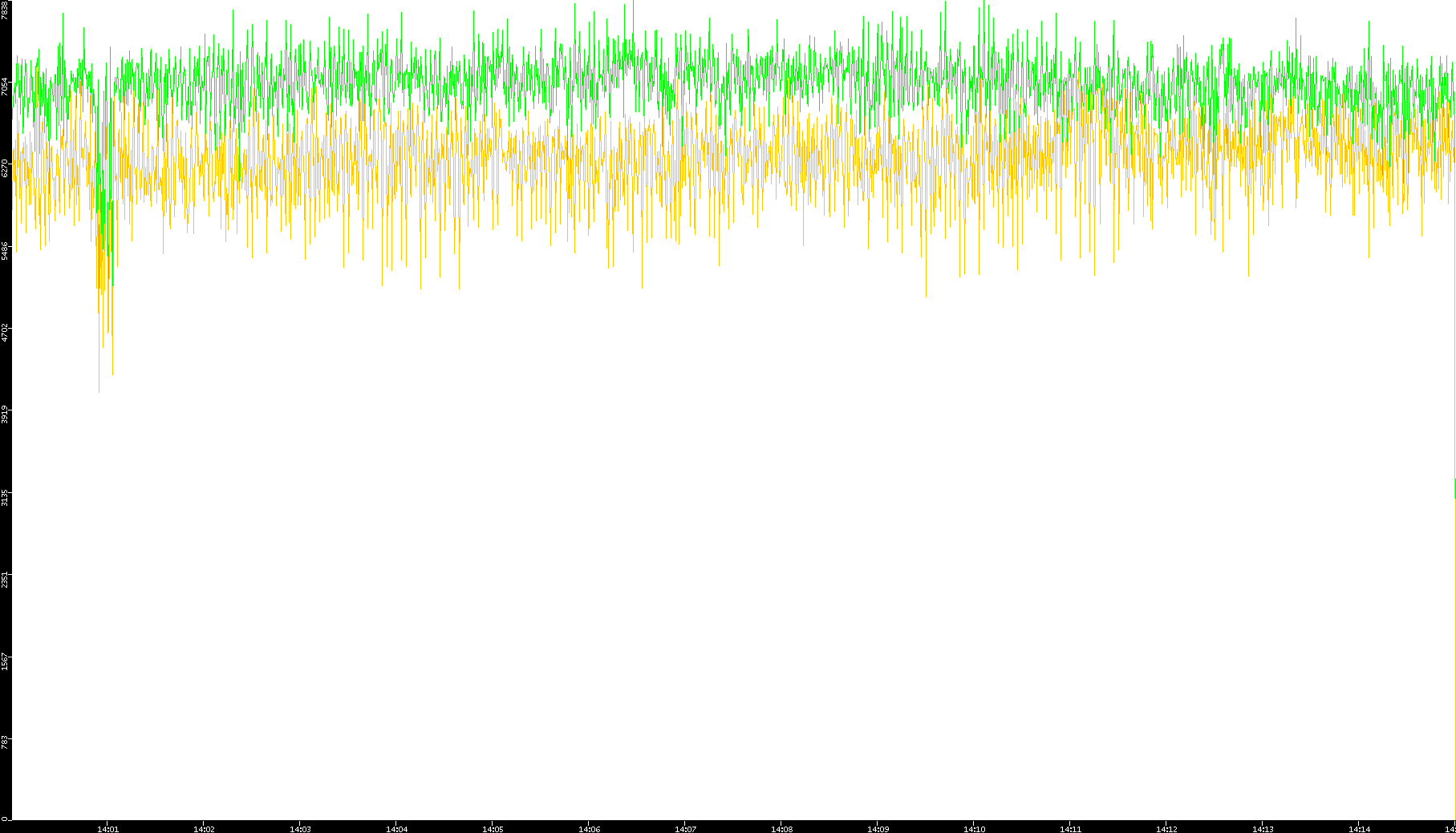Screen dimensions: 1456x833
Task: Click the 14:07 time axis label
Action: (685, 829)
